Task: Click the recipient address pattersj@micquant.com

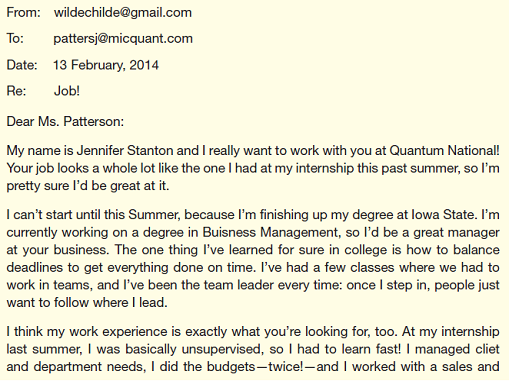Action: 123,39
